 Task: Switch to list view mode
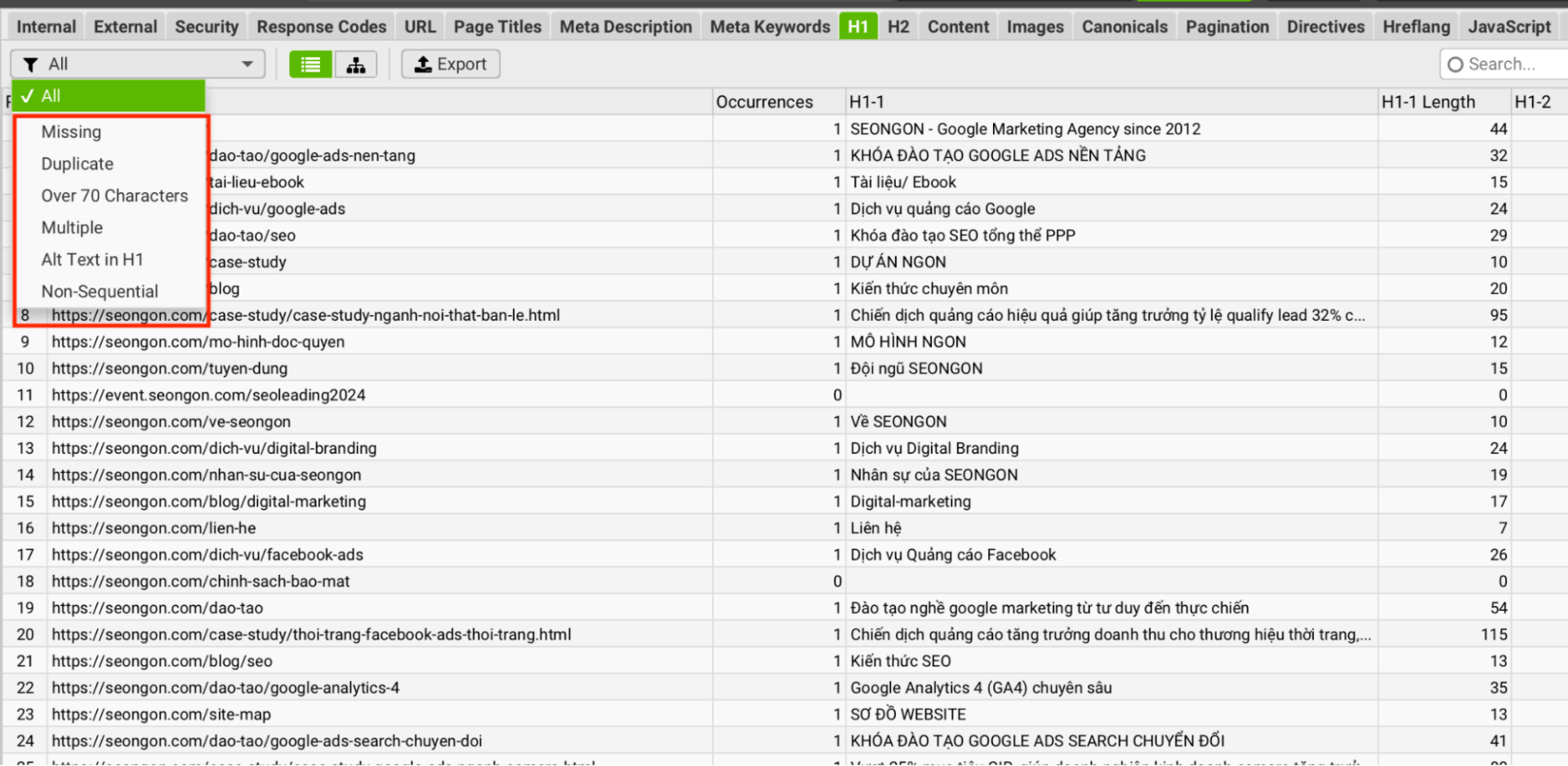pyautogui.click(x=310, y=65)
